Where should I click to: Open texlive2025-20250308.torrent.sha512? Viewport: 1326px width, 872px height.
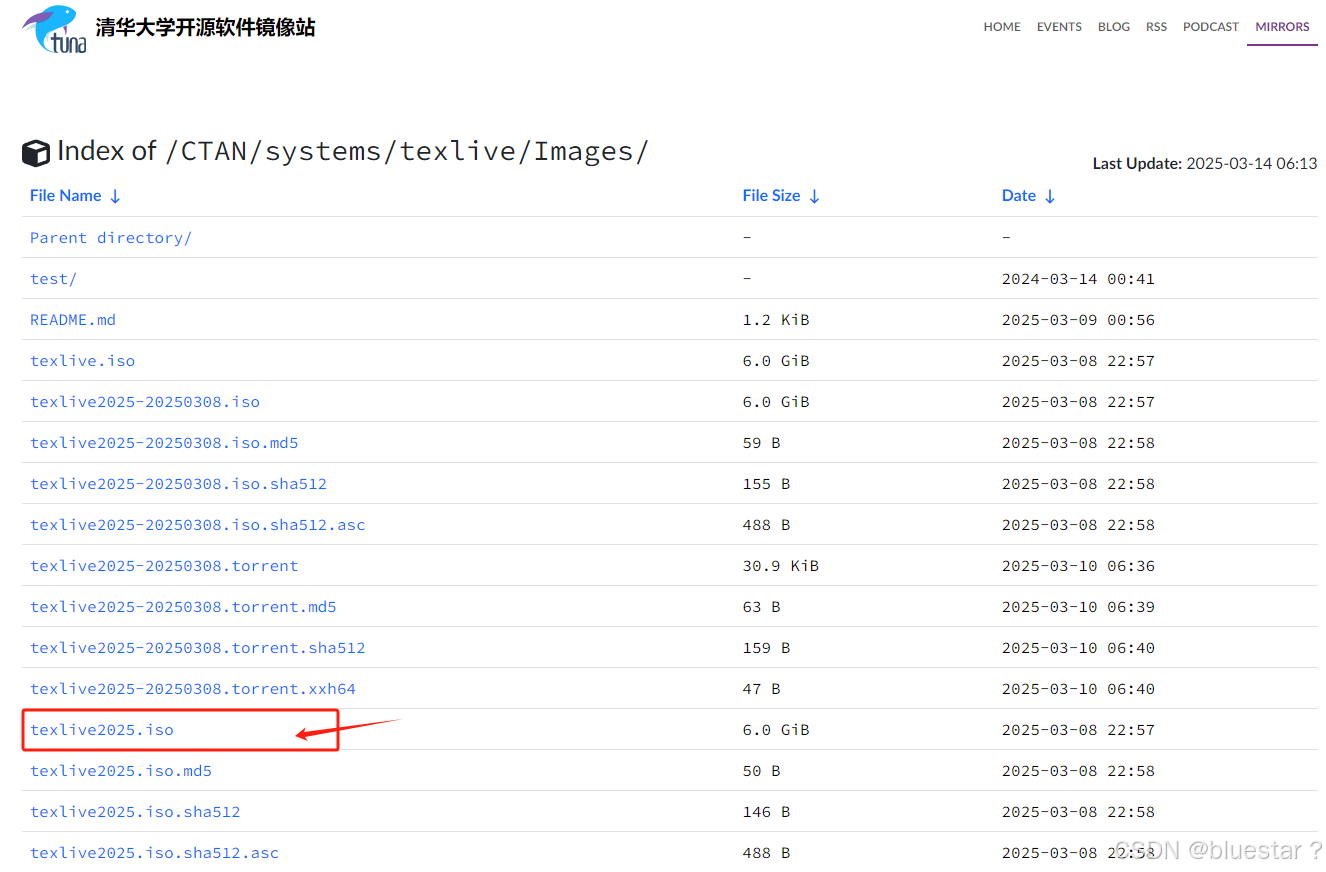click(198, 648)
